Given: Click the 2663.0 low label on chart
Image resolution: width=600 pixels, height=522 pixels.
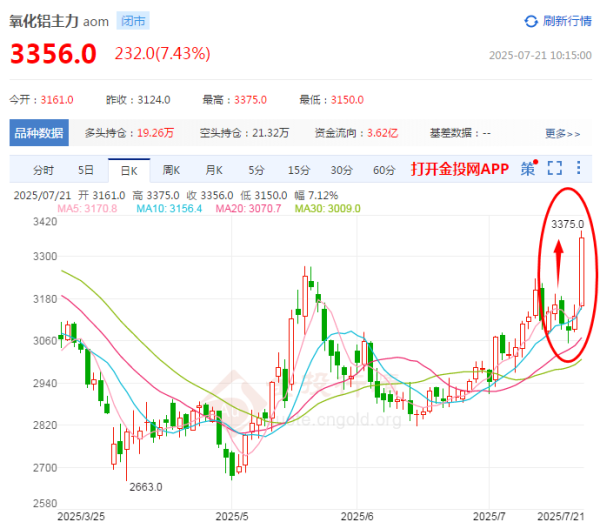Looking at the screenshot, I should pyautogui.click(x=146, y=487).
